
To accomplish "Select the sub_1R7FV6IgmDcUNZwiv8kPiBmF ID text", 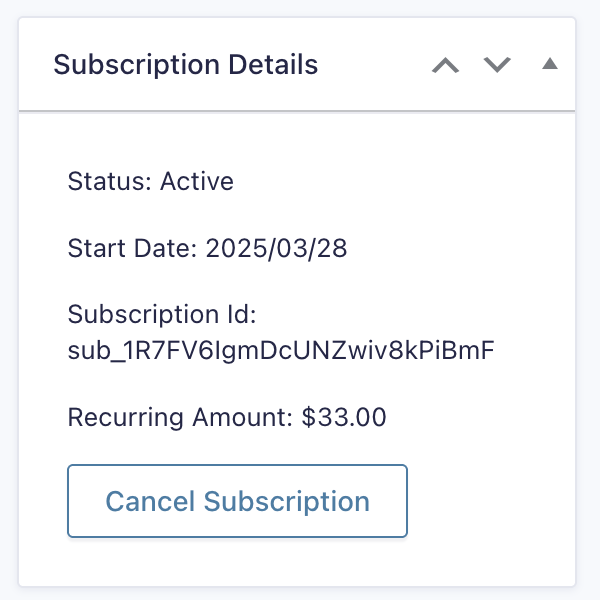I will point(281,351).
